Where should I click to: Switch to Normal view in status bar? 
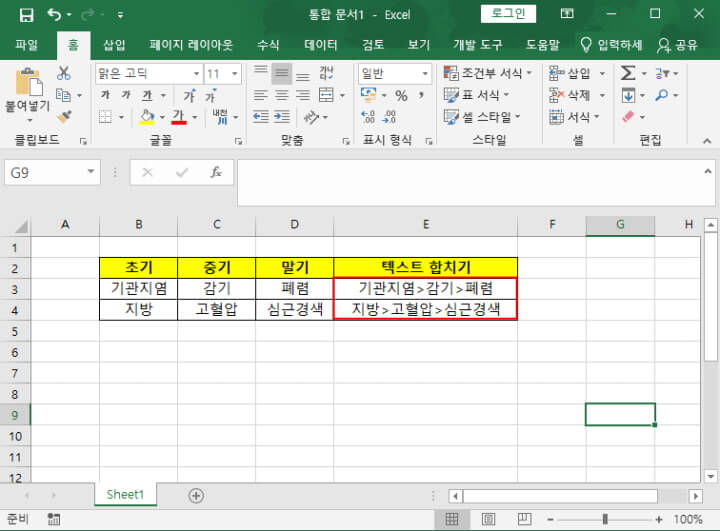point(452,520)
